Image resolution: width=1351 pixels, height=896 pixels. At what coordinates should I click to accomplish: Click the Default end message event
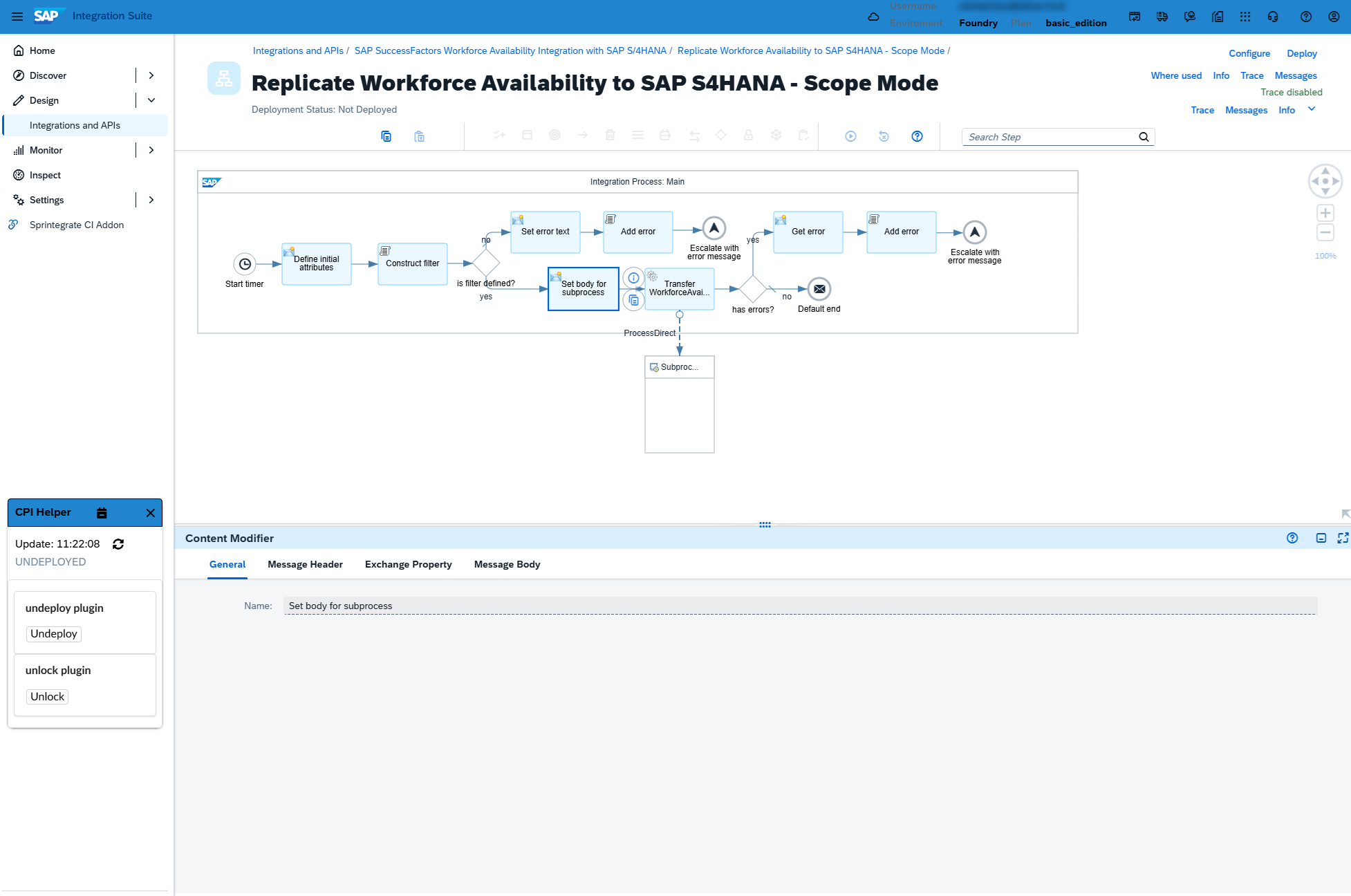click(x=819, y=289)
